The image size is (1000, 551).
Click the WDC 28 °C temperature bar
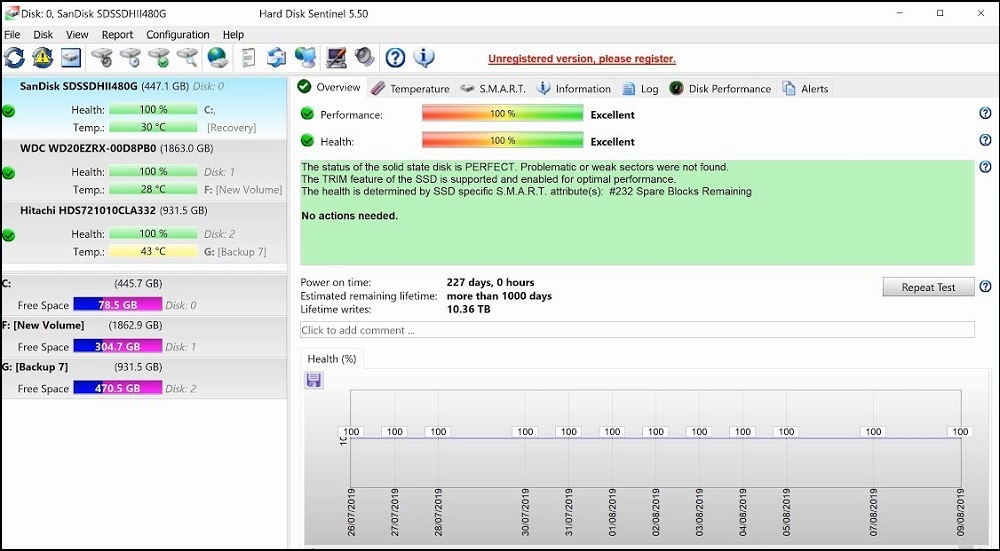pos(153,189)
